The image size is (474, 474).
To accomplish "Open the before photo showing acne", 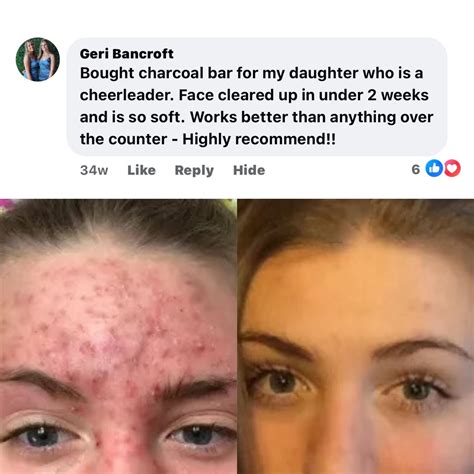I will [118, 336].
